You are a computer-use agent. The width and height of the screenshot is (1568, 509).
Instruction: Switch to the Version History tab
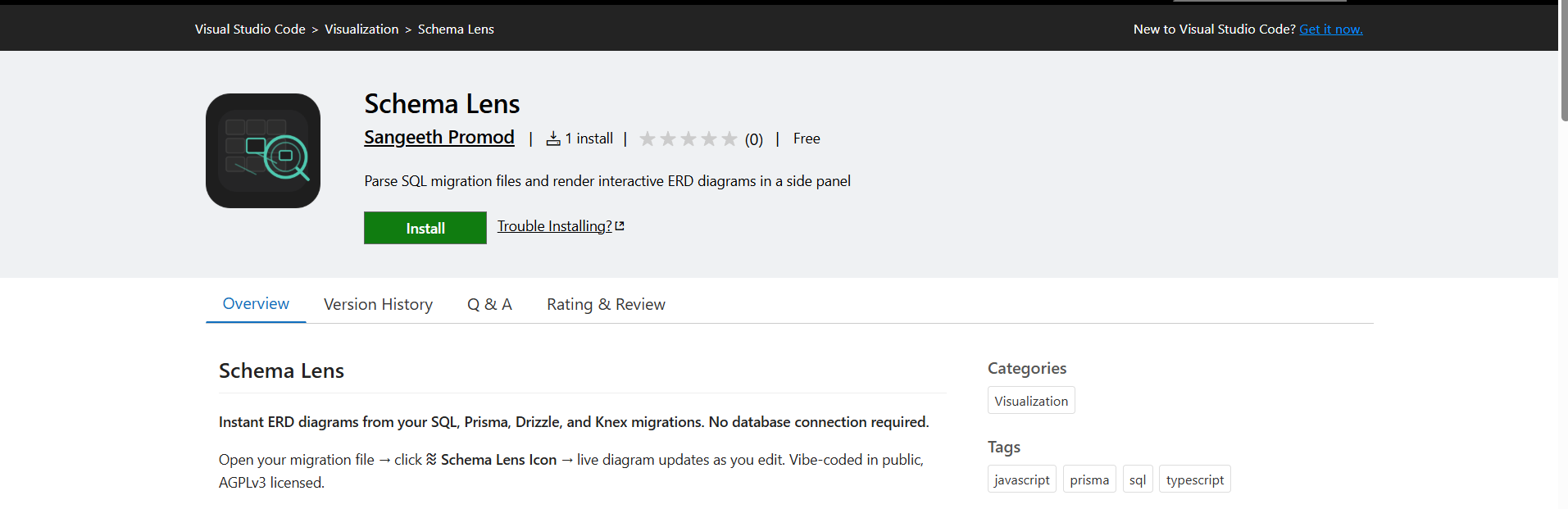[x=378, y=304]
